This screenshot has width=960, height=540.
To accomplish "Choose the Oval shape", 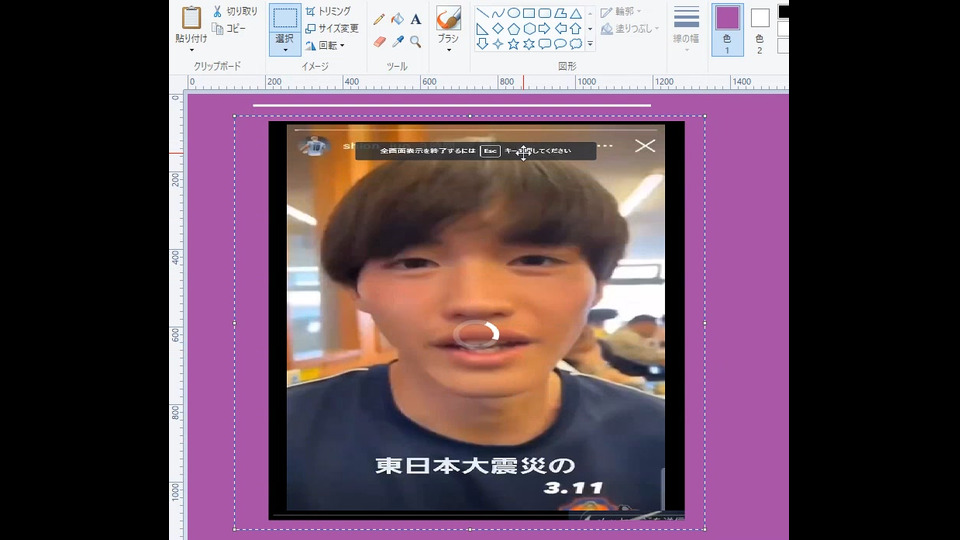I will pyautogui.click(x=514, y=13).
